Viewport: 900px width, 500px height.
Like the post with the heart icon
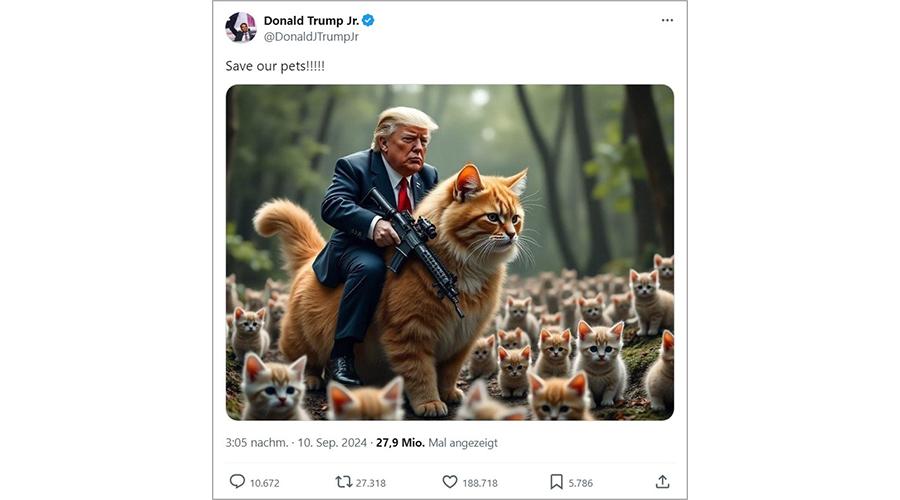click(450, 482)
